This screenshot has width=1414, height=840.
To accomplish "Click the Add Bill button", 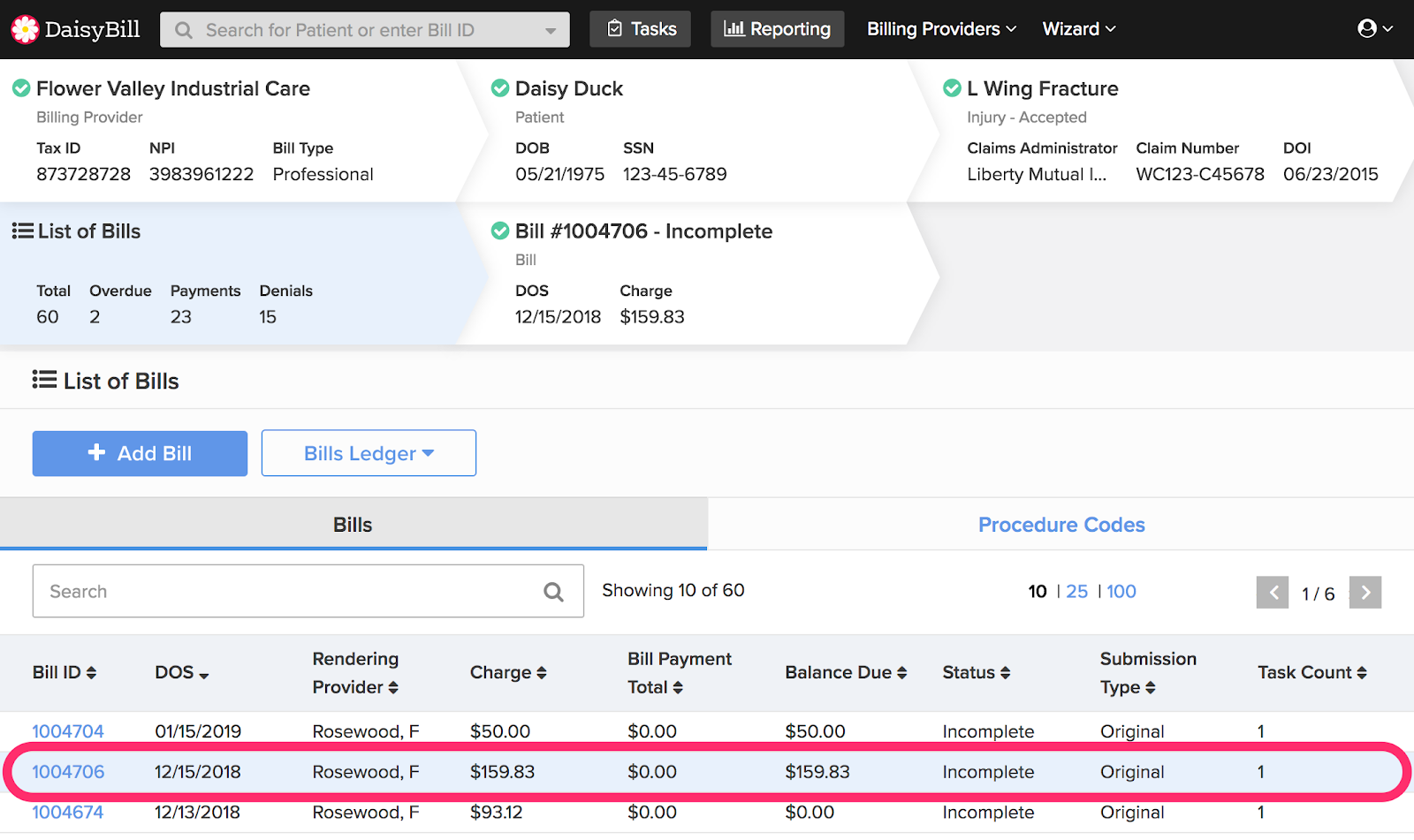I will pyautogui.click(x=140, y=453).
